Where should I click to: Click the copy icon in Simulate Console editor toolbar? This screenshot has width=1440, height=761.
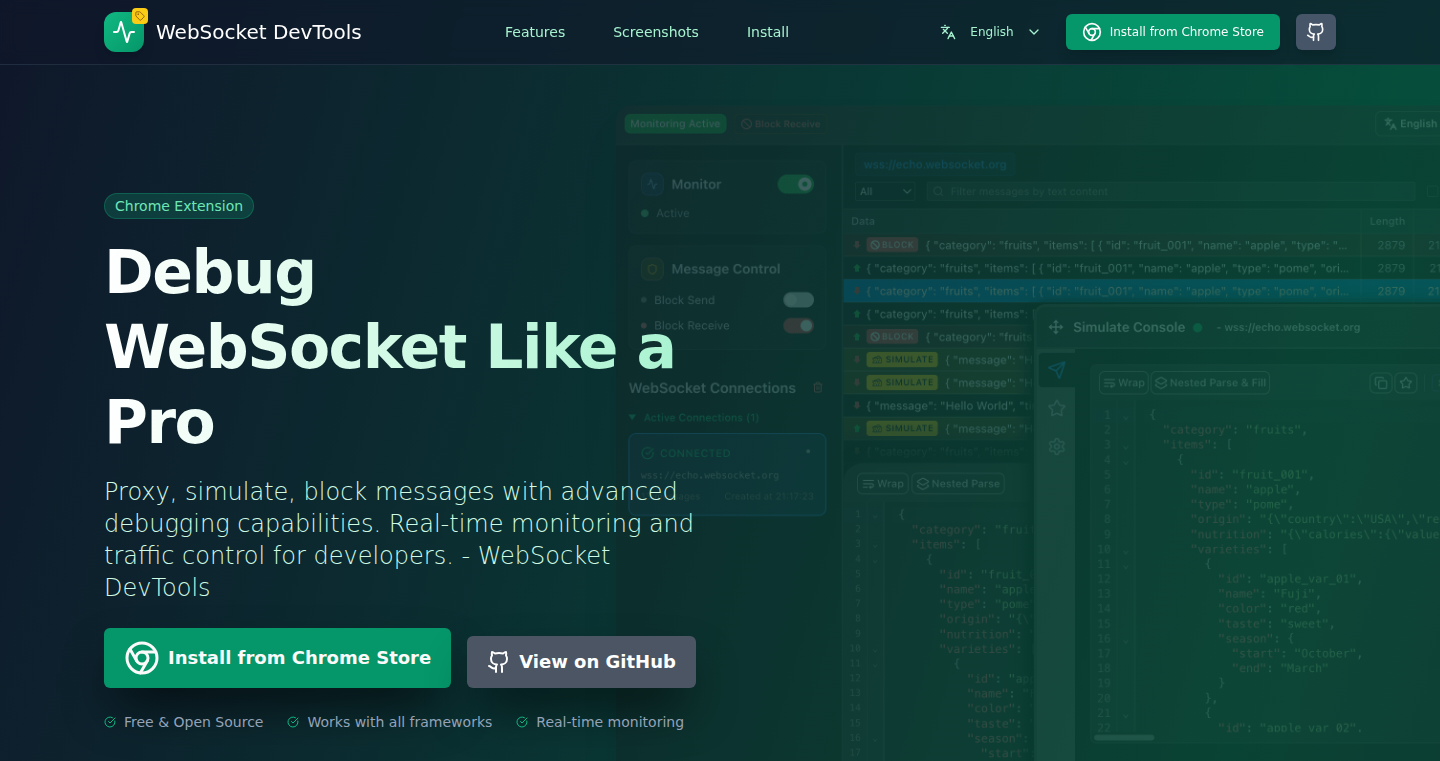pyautogui.click(x=1381, y=383)
